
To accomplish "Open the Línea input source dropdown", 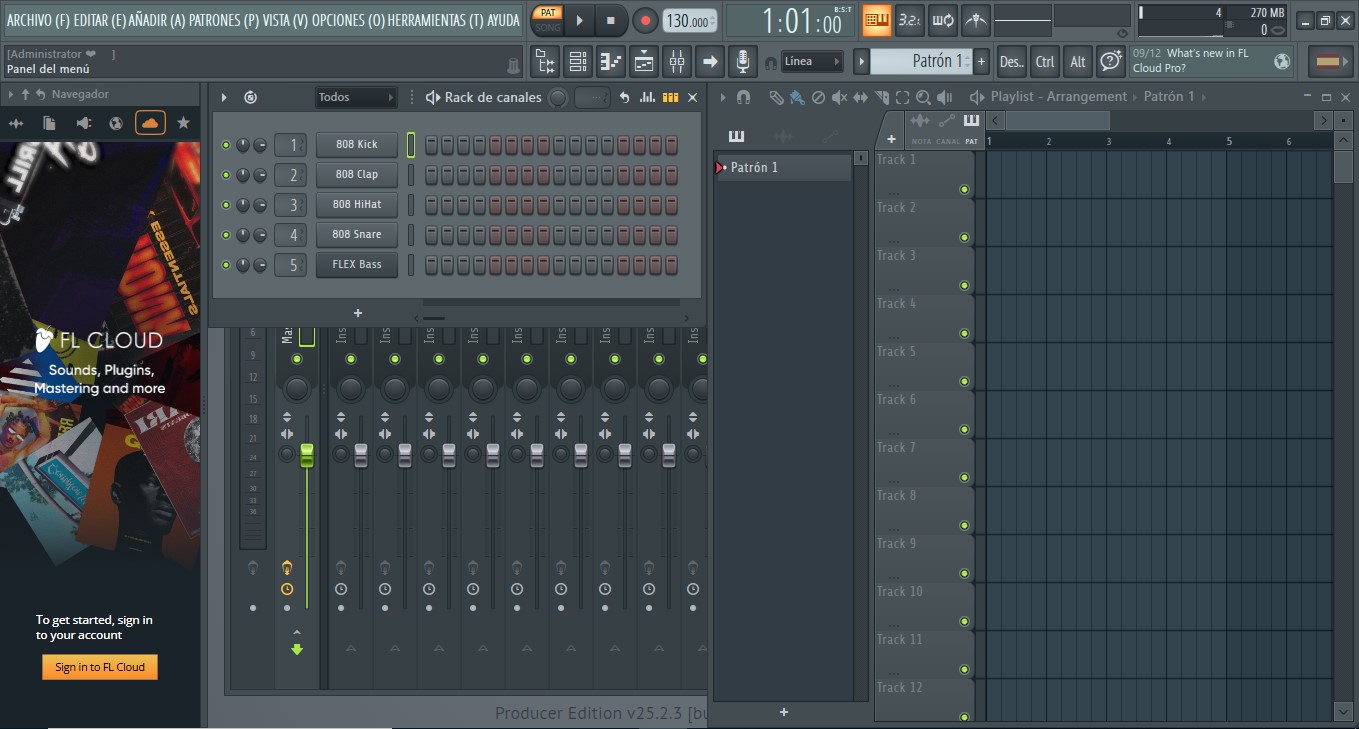I will [810, 60].
